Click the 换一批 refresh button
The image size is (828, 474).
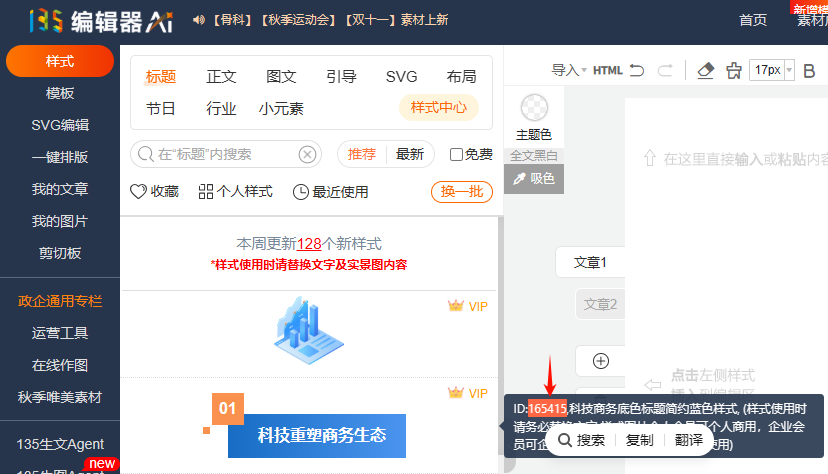coord(462,191)
